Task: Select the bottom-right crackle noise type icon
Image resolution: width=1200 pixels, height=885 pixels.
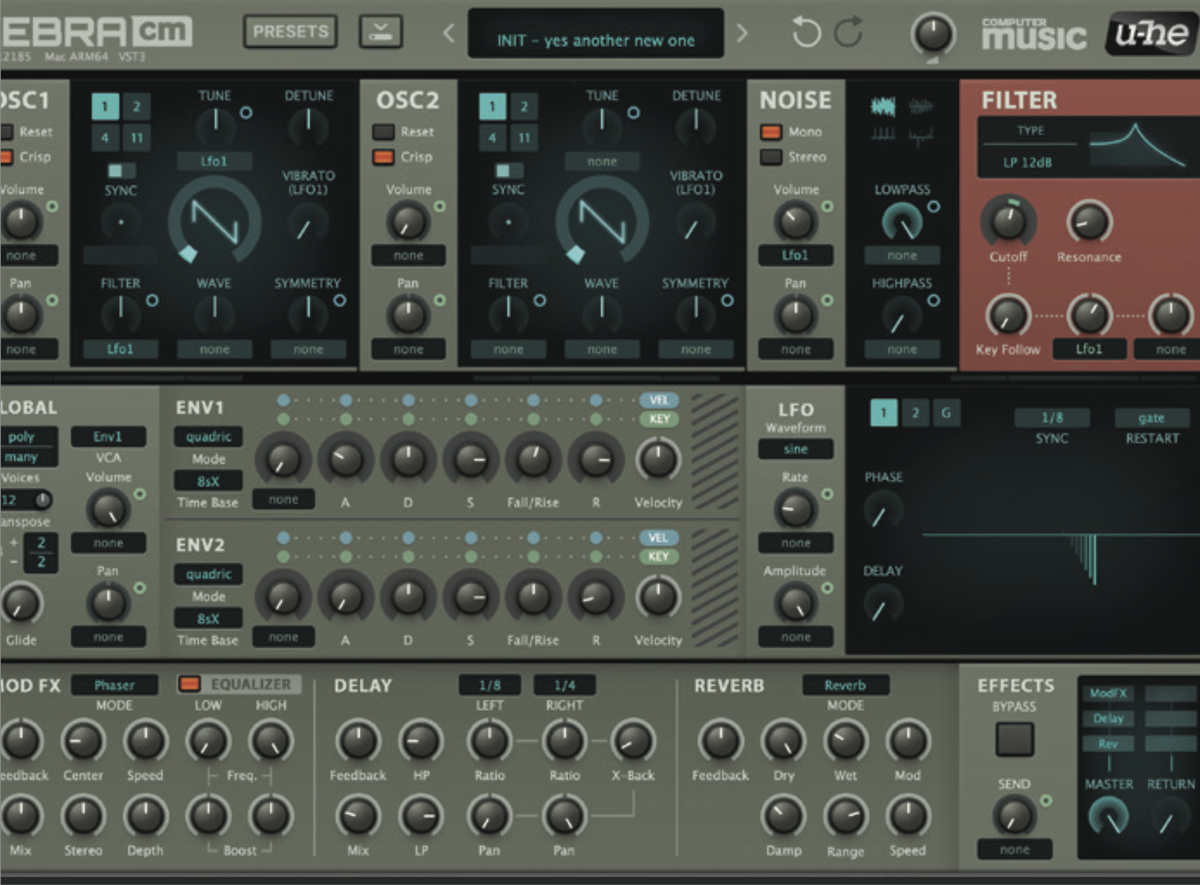Action: (922, 137)
